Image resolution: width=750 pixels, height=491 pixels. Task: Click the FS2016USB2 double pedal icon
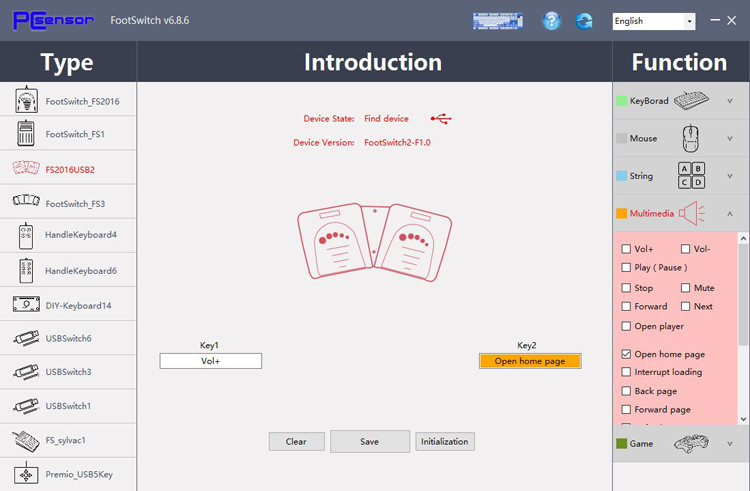tap(26, 168)
